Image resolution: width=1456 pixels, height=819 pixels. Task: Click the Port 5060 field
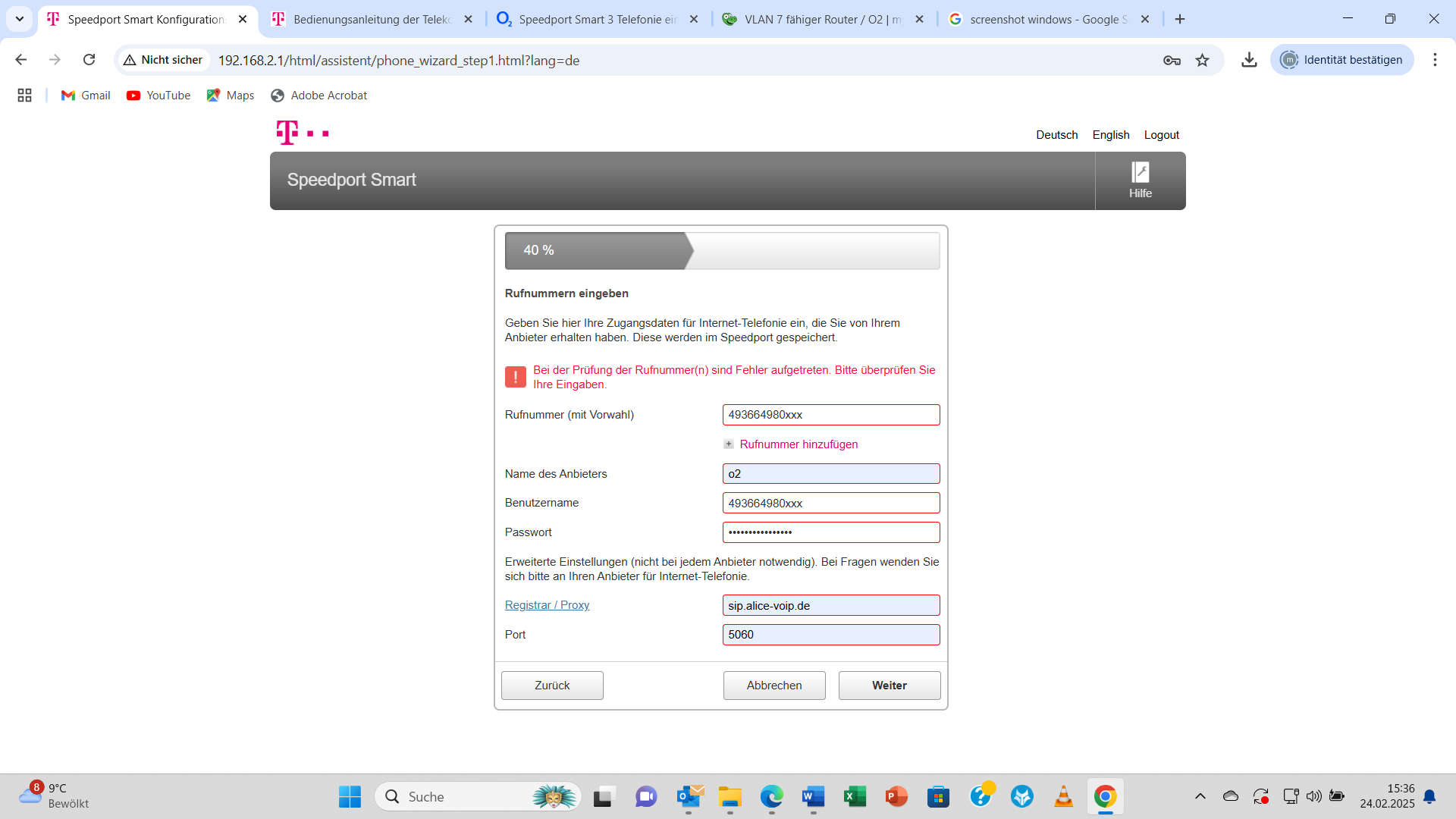tap(831, 635)
